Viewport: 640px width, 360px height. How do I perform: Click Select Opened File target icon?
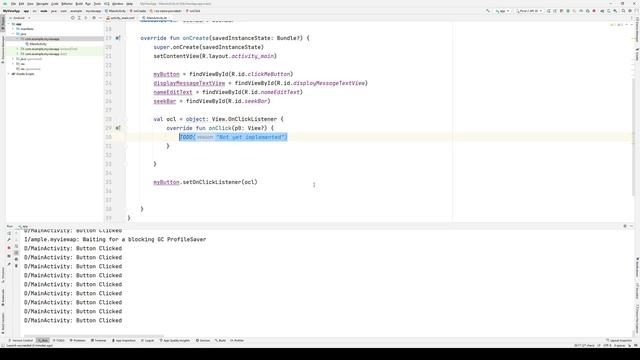point(73,18)
